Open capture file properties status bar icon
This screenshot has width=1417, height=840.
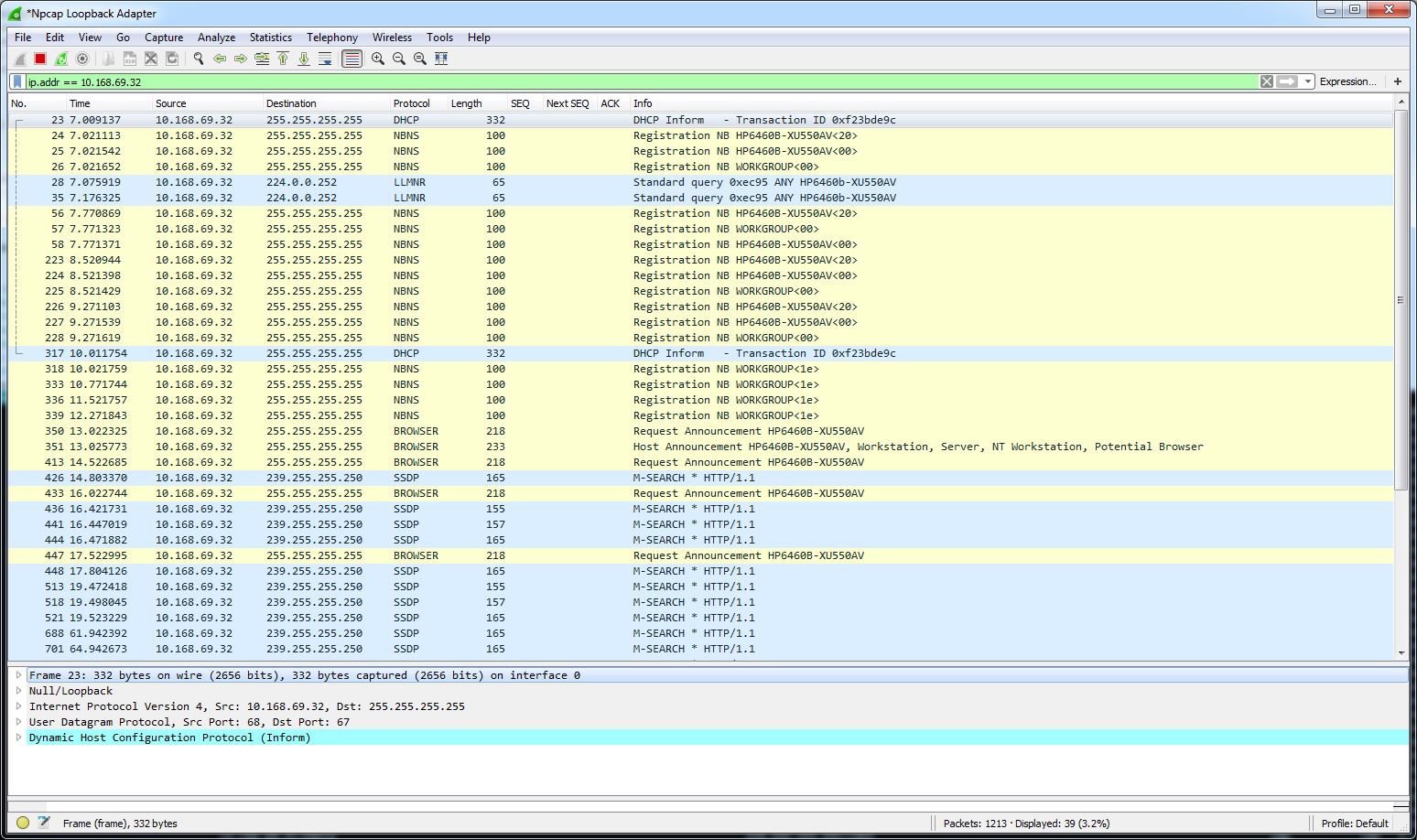pyautogui.click(x=44, y=823)
